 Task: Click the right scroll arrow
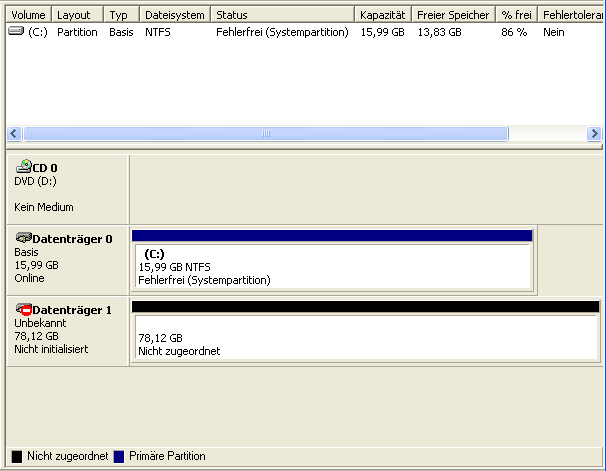pos(594,134)
